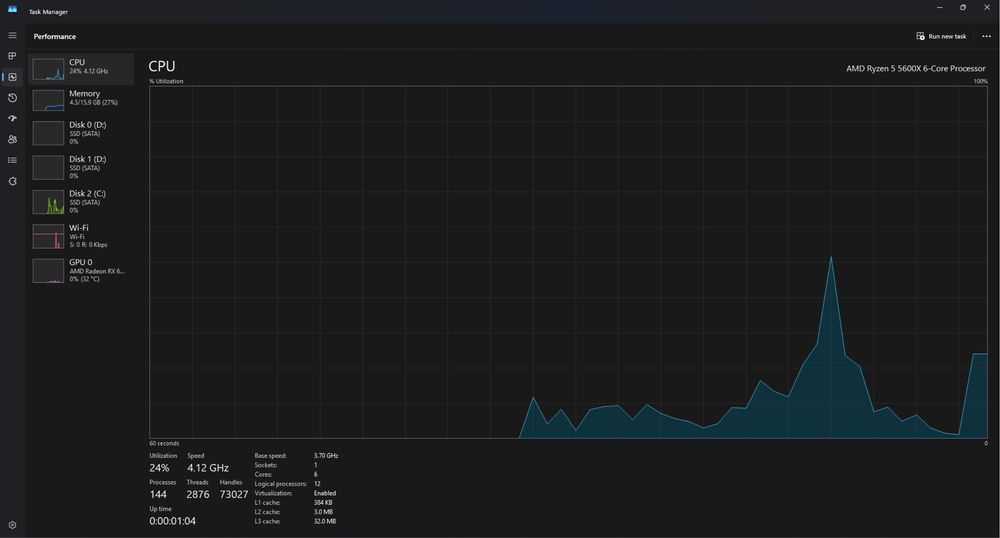Image resolution: width=1000 pixels, height=538 pixels.
Task: Click the 60 seconds axis label
Action: click(x=164, y=444)
